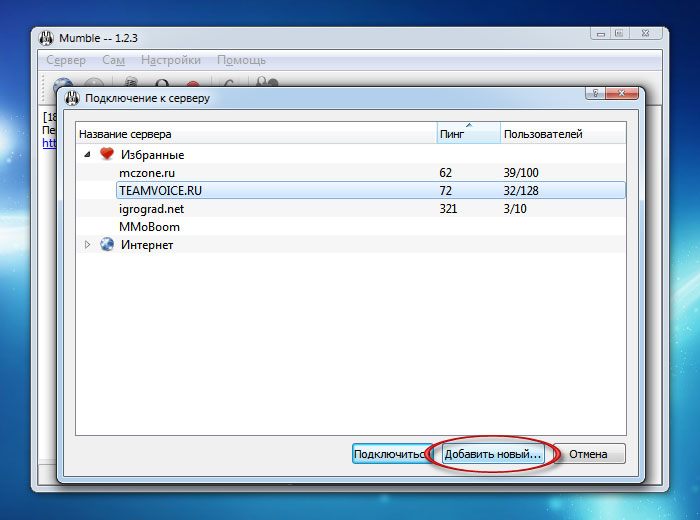
Task: Click user count 32/128
Action: [x=521, y=191]
